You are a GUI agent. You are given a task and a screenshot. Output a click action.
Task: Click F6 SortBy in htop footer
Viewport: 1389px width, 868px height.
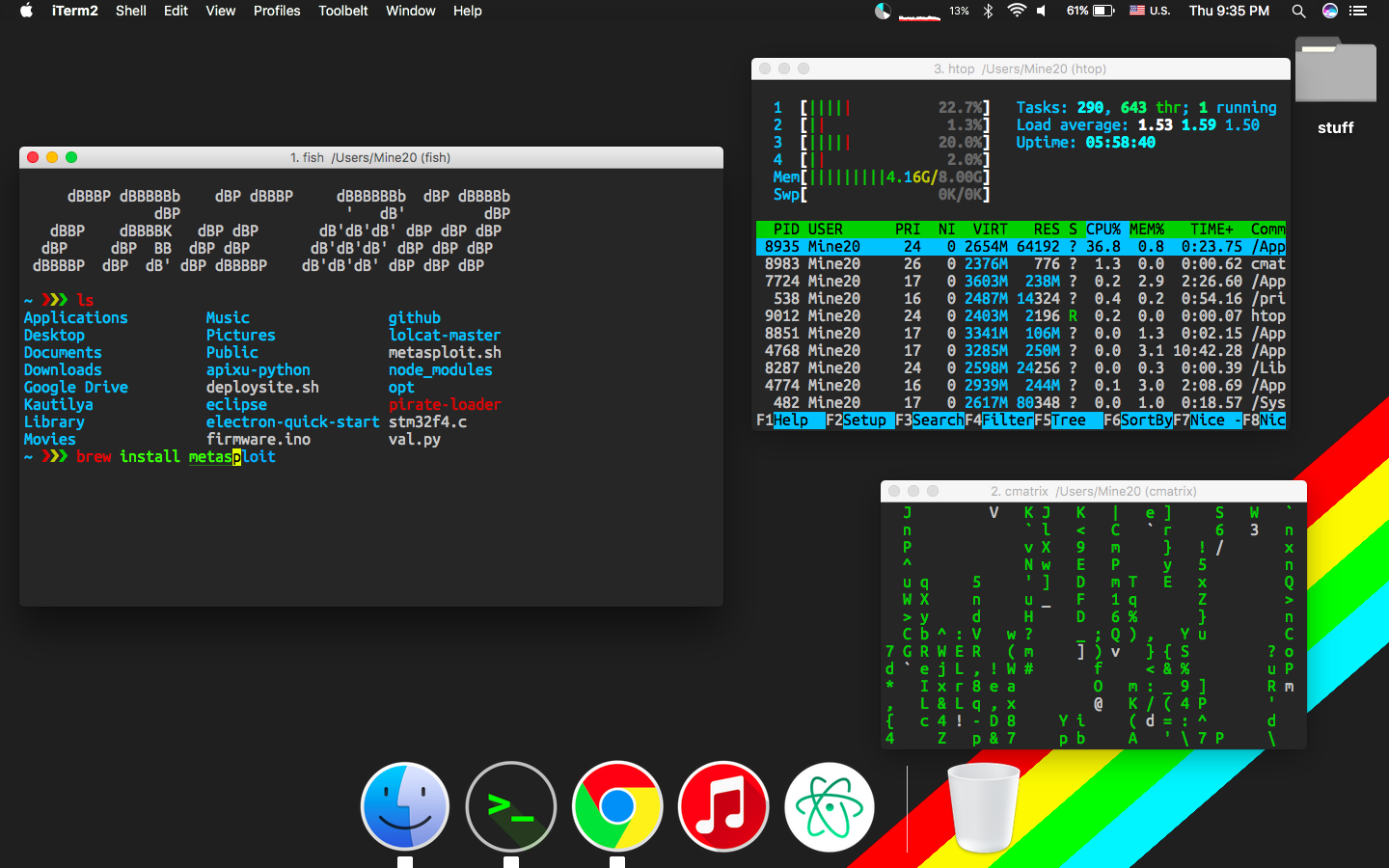click(1138, 420)
